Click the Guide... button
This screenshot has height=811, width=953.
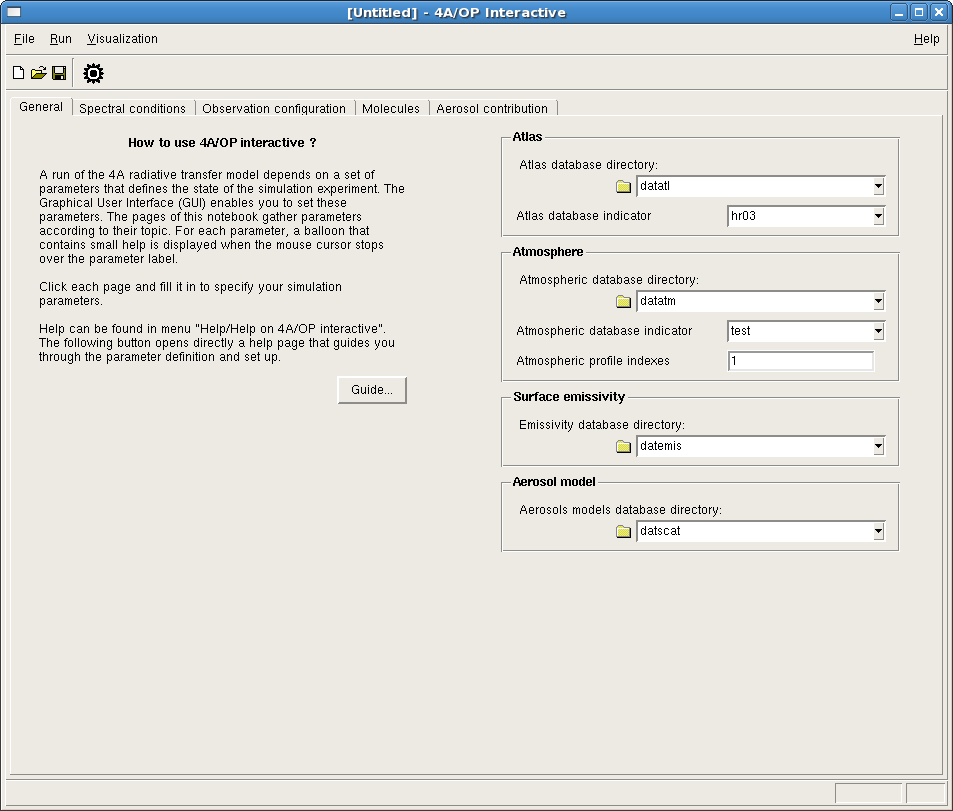coord(372,390)
